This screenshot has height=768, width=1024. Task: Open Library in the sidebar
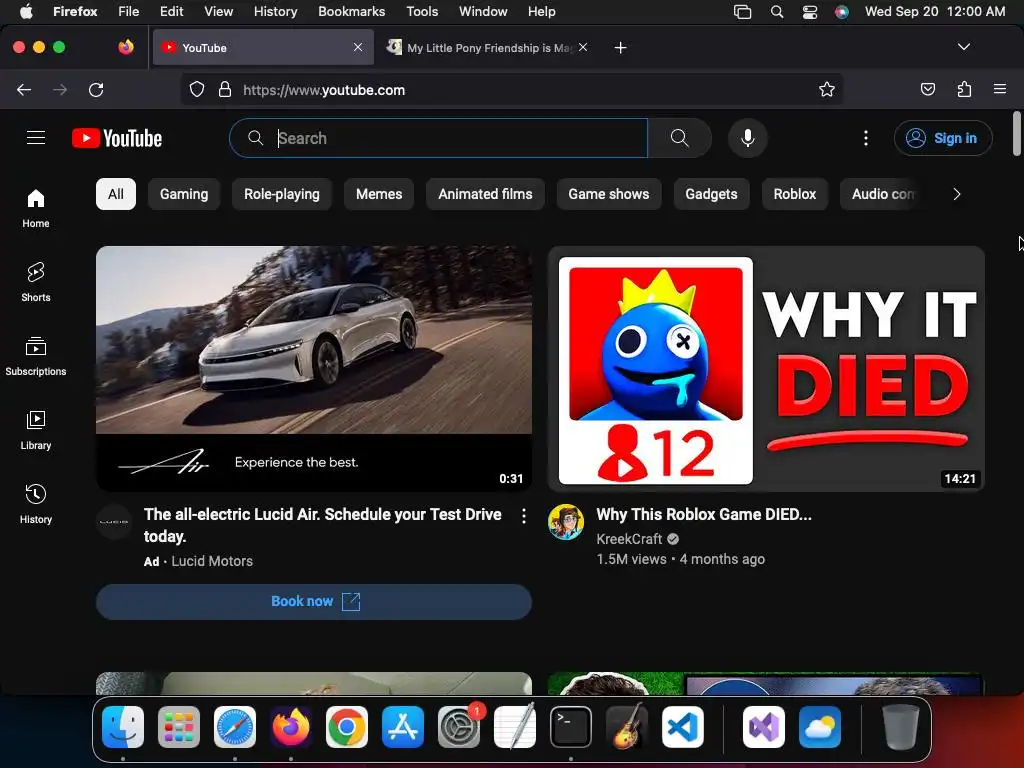pyautogui.click(x=36, y=430)
